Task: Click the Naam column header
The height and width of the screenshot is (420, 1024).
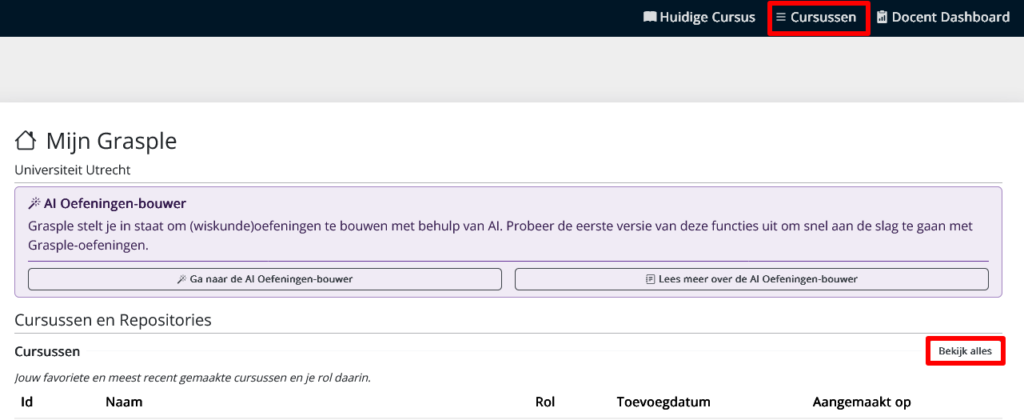Action: point(124,401)
